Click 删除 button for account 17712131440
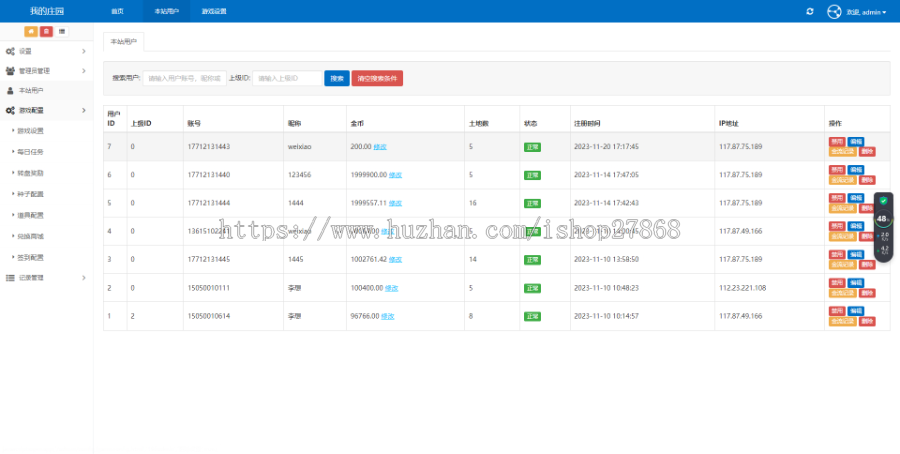This screenshot has width=900, height=454. pyautogui.click(x=867, y=180)
